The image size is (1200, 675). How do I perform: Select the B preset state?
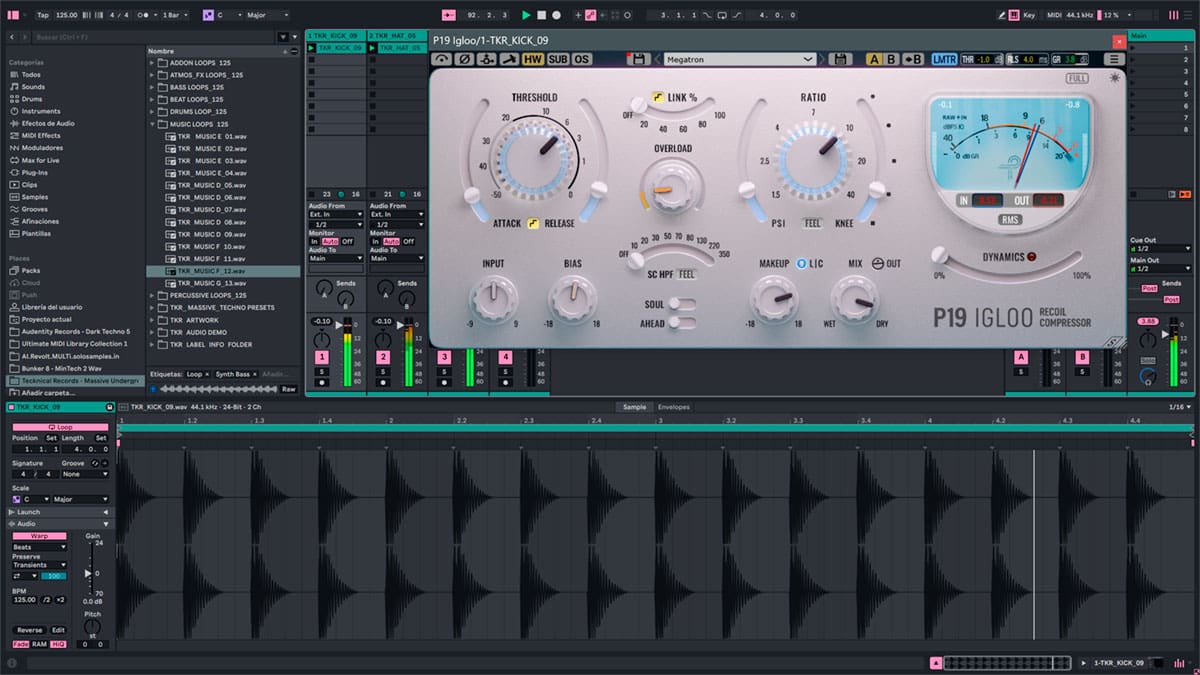pyautogui.click(x=892, y=59)
